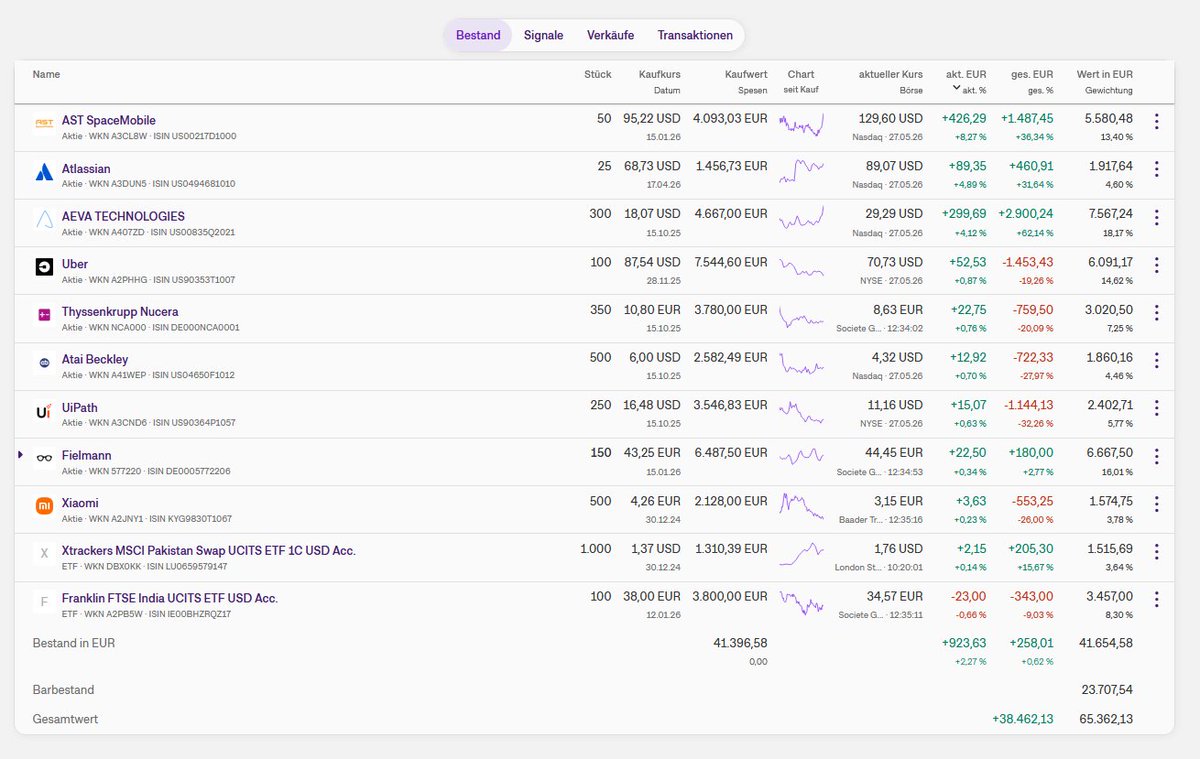Open the Atai Beckley stock link

pos(95,359)
